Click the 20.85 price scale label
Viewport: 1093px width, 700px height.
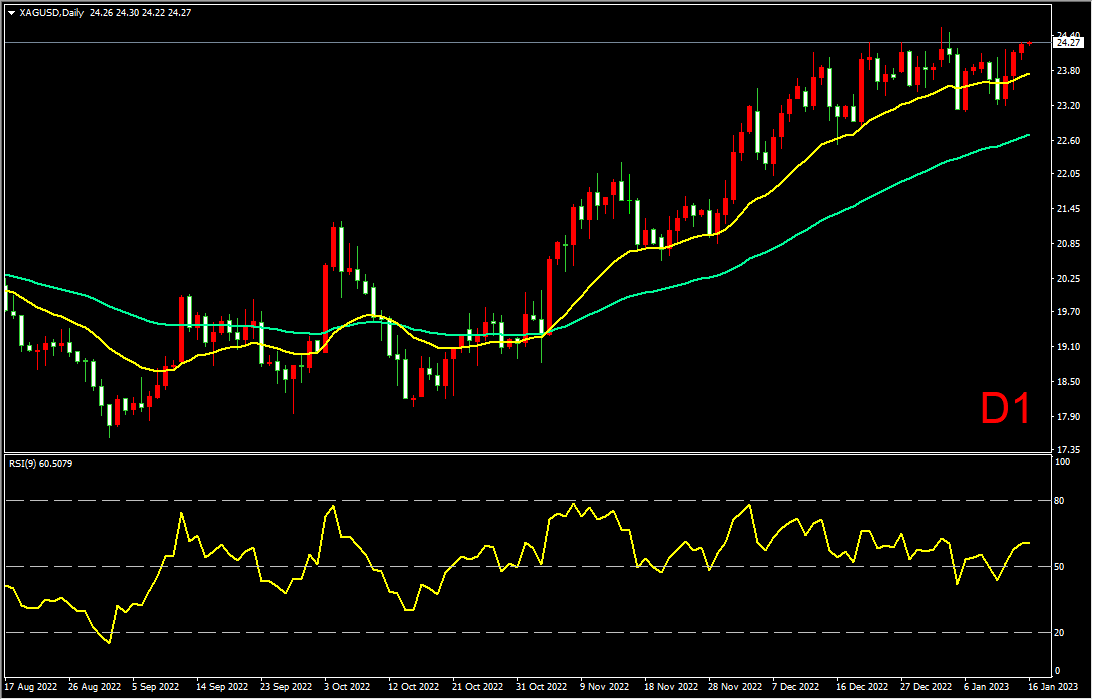click(x=1068, y=243)
